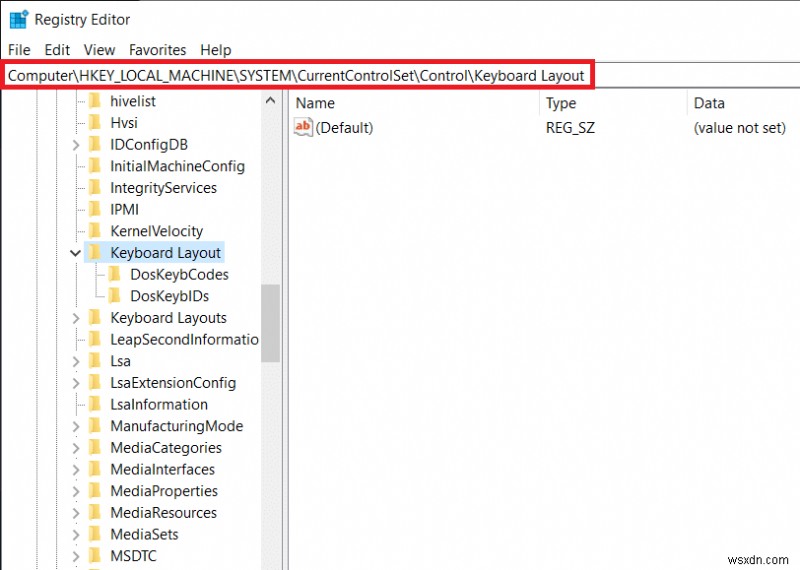Open the Edit menu
This screenshot has height=570, width=800.
[x=57, y=50]
